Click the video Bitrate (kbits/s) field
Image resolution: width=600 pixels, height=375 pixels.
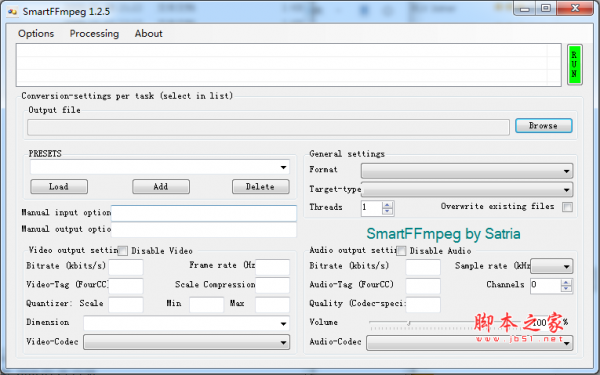pos(126,267)
